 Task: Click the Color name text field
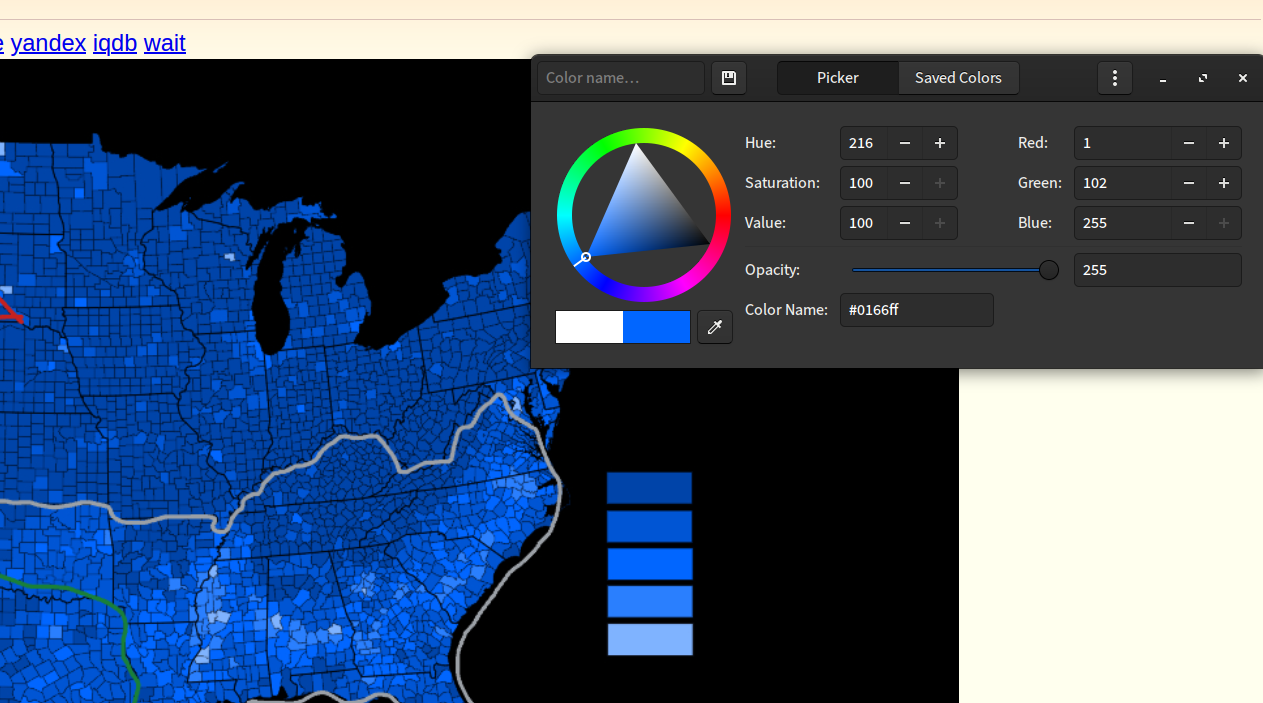pos(621,78)
